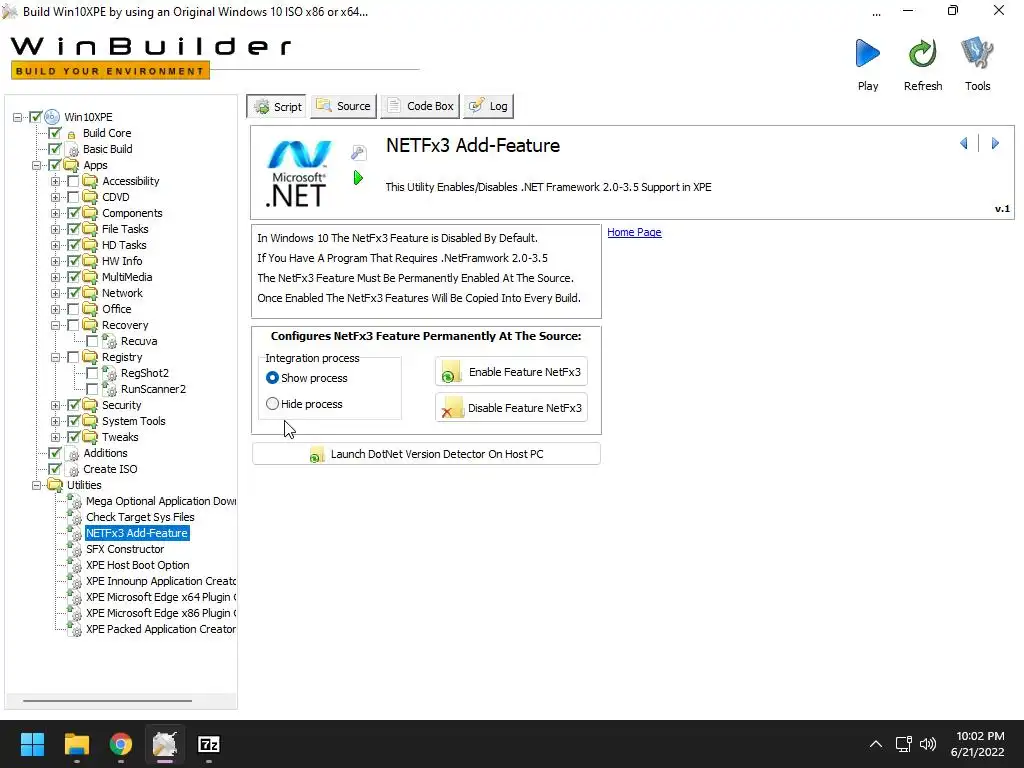The height and width of the screenshot is (768, 1024).
Task: Collapse the Apps tree node
Action: point(37,165)
